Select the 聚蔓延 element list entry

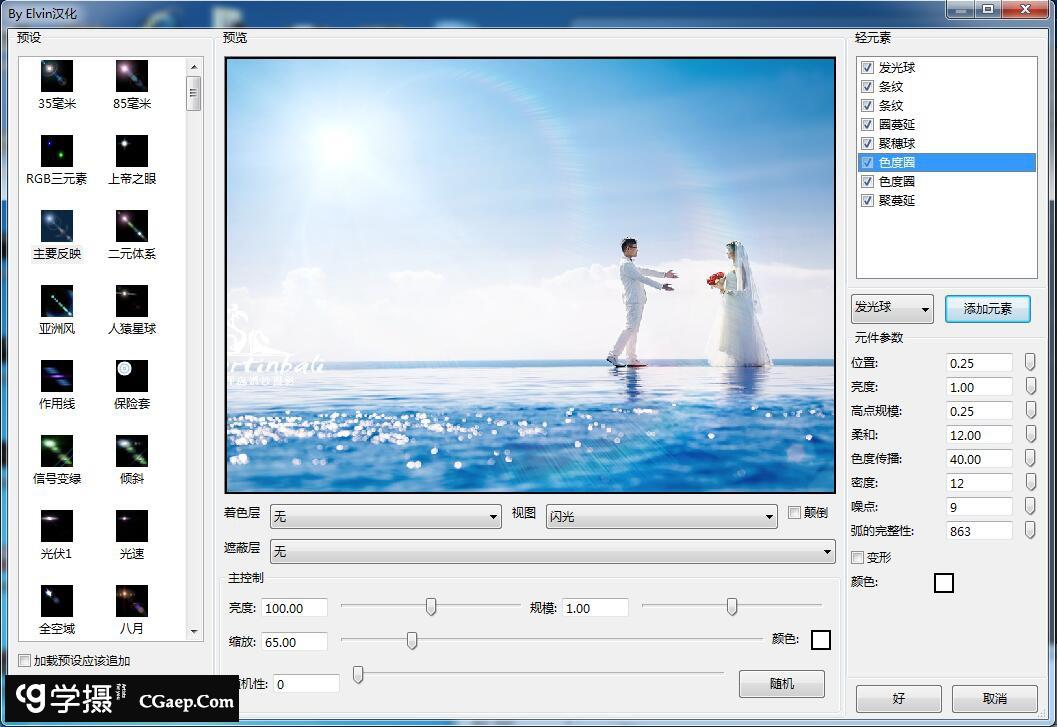pos(897,201)
